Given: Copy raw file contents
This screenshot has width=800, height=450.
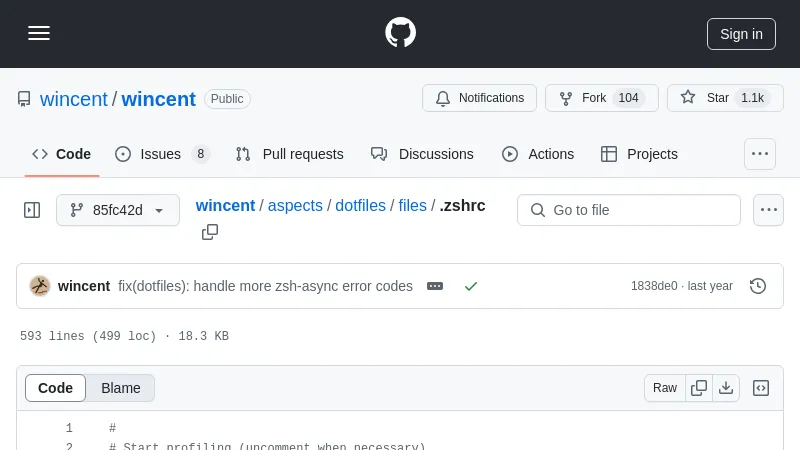Looking at the screenshot, I should pyautogui.click(x=699, y=388).
